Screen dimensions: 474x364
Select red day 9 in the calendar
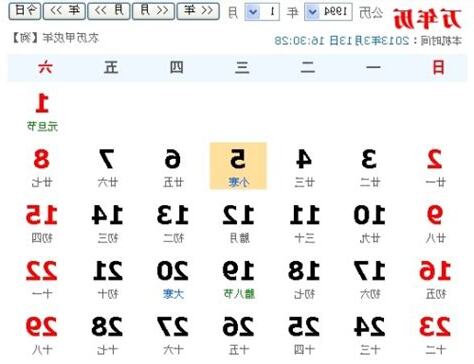[x=435, y=223]
